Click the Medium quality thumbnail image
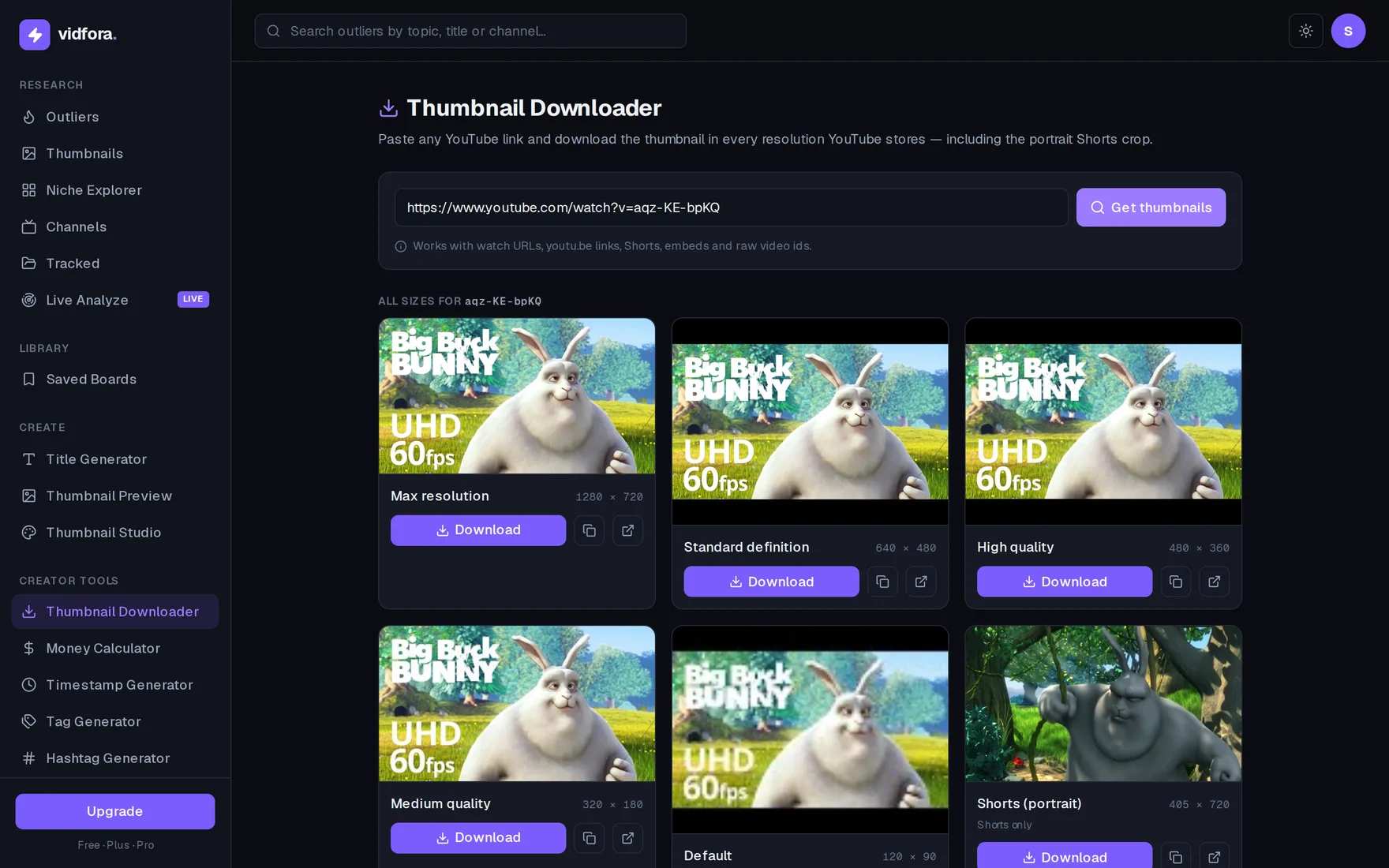1389x868 pixels. coord(517,704)
